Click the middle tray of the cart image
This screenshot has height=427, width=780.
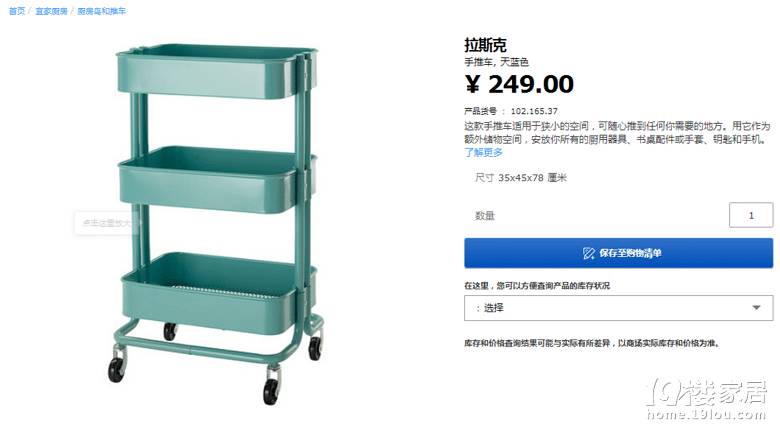[214, 179]
